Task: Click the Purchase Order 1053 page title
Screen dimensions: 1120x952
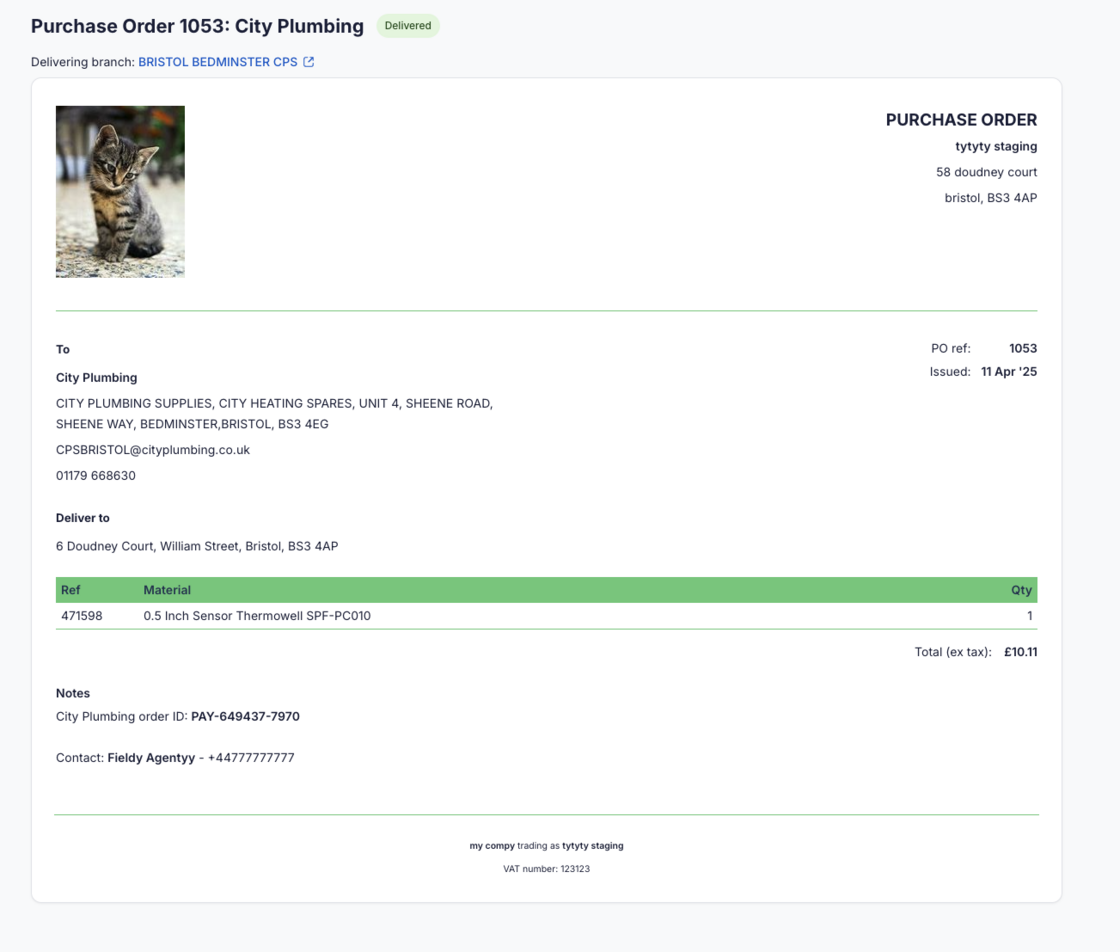Action: 197,26
